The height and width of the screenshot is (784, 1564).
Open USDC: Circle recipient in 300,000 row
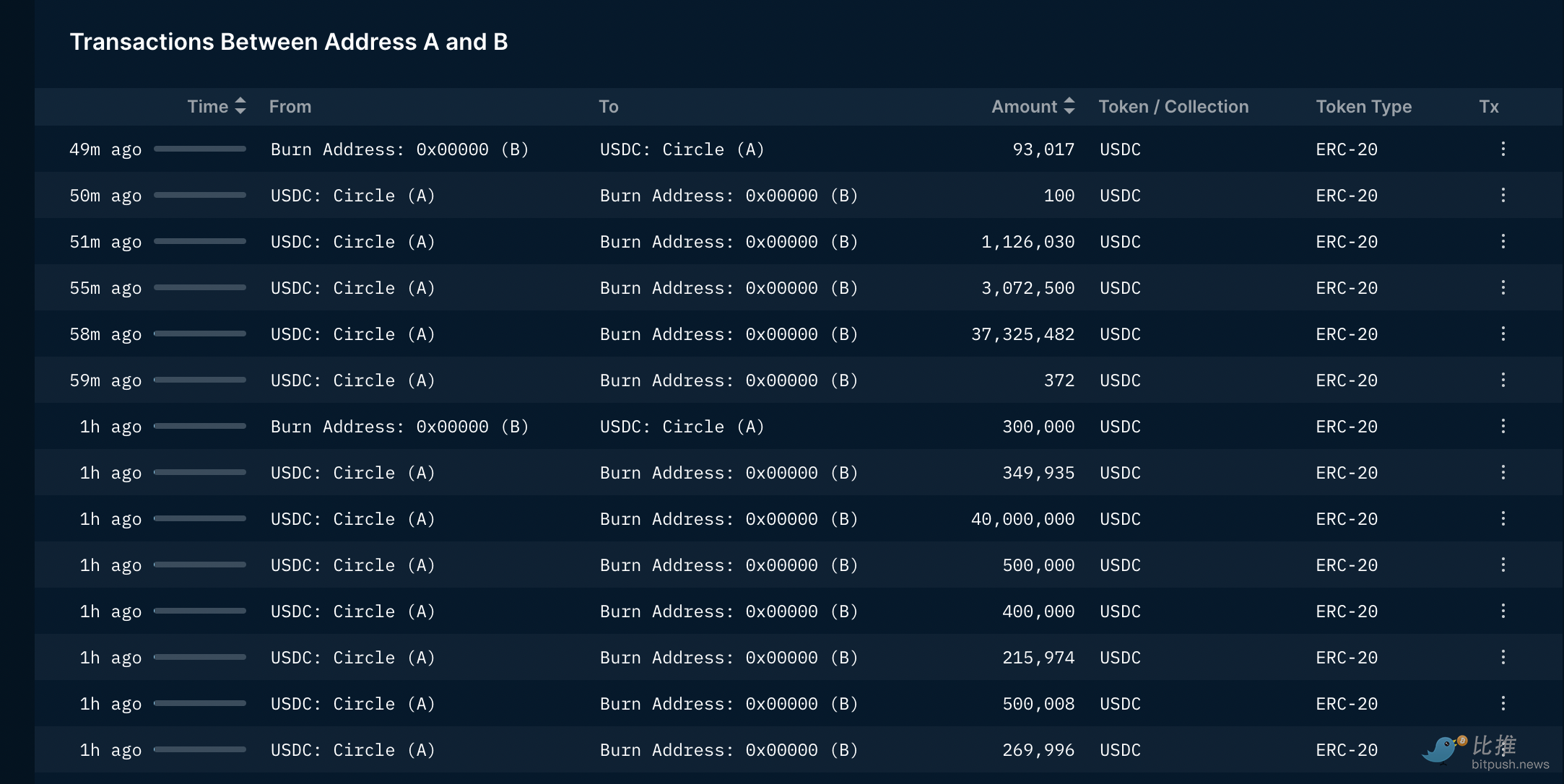point(682,427)
